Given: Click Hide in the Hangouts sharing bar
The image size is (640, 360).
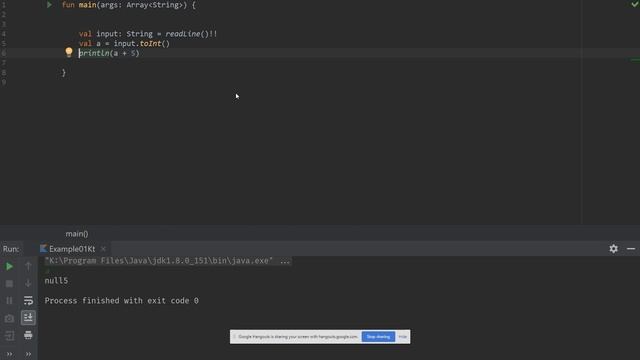Looking at the screenshot, I should (x=402, y=337).
